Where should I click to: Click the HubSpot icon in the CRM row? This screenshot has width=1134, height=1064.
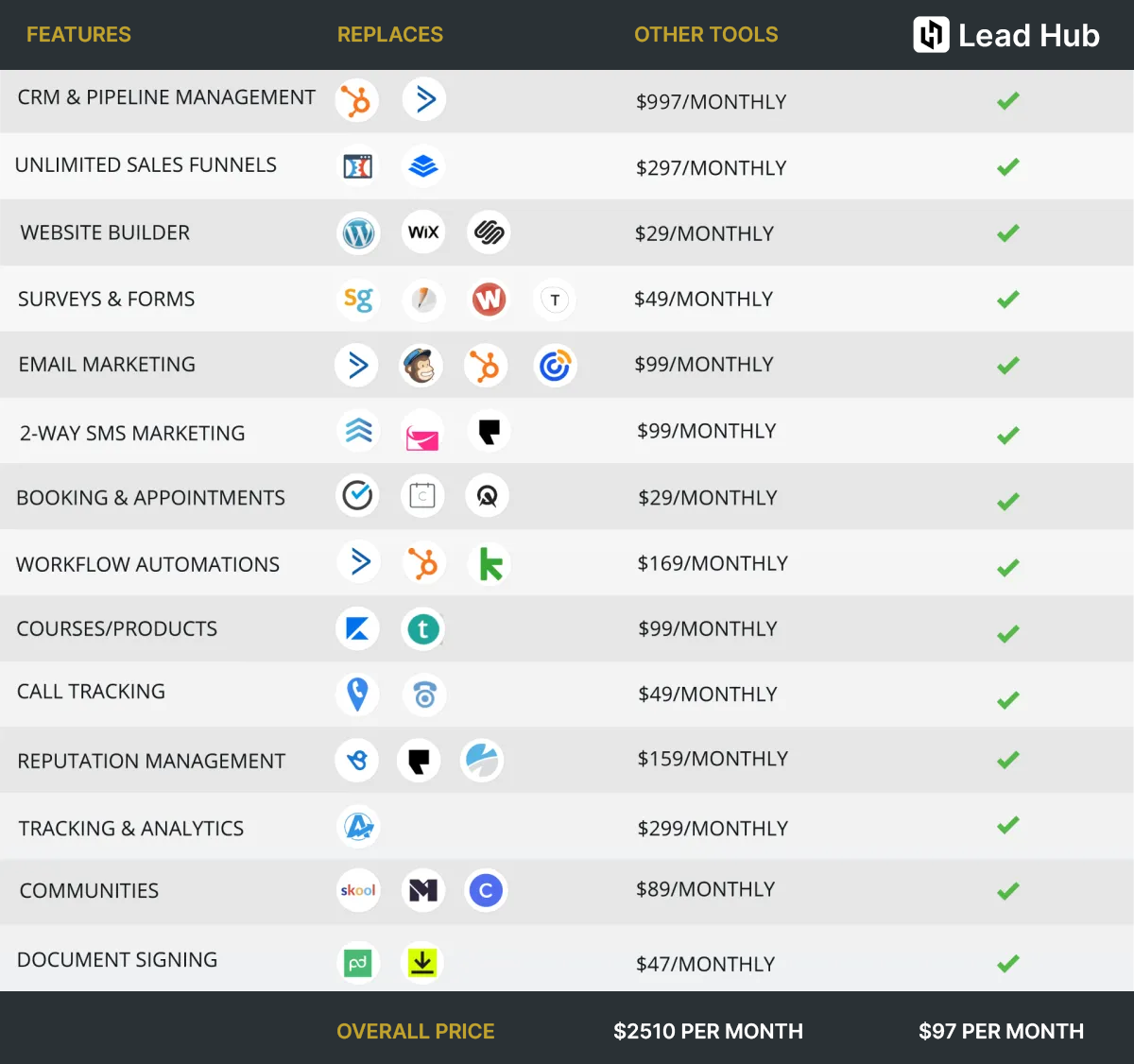pos(357,100)
